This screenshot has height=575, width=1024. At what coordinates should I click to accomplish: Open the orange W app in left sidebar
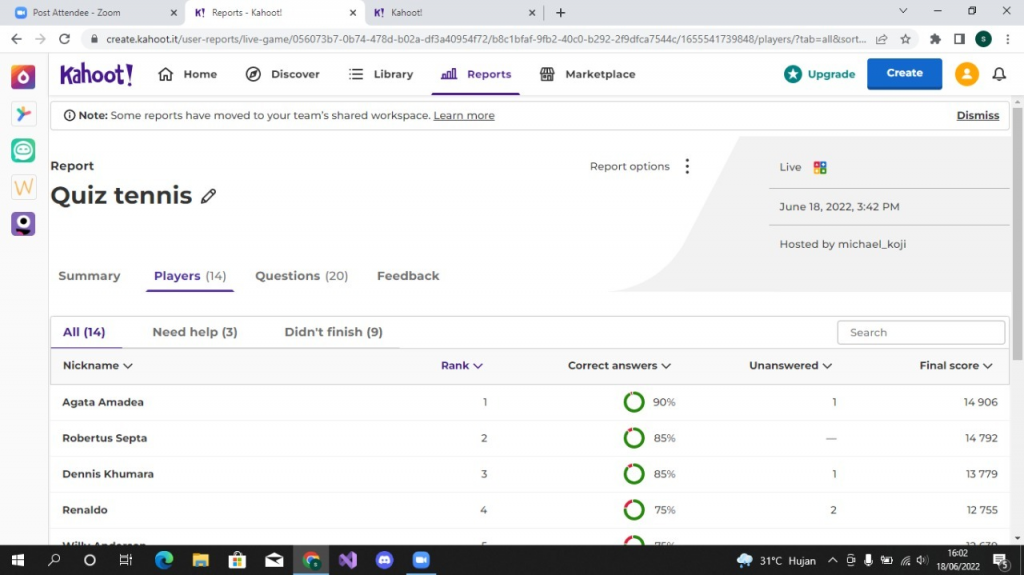tap(23, 187)
